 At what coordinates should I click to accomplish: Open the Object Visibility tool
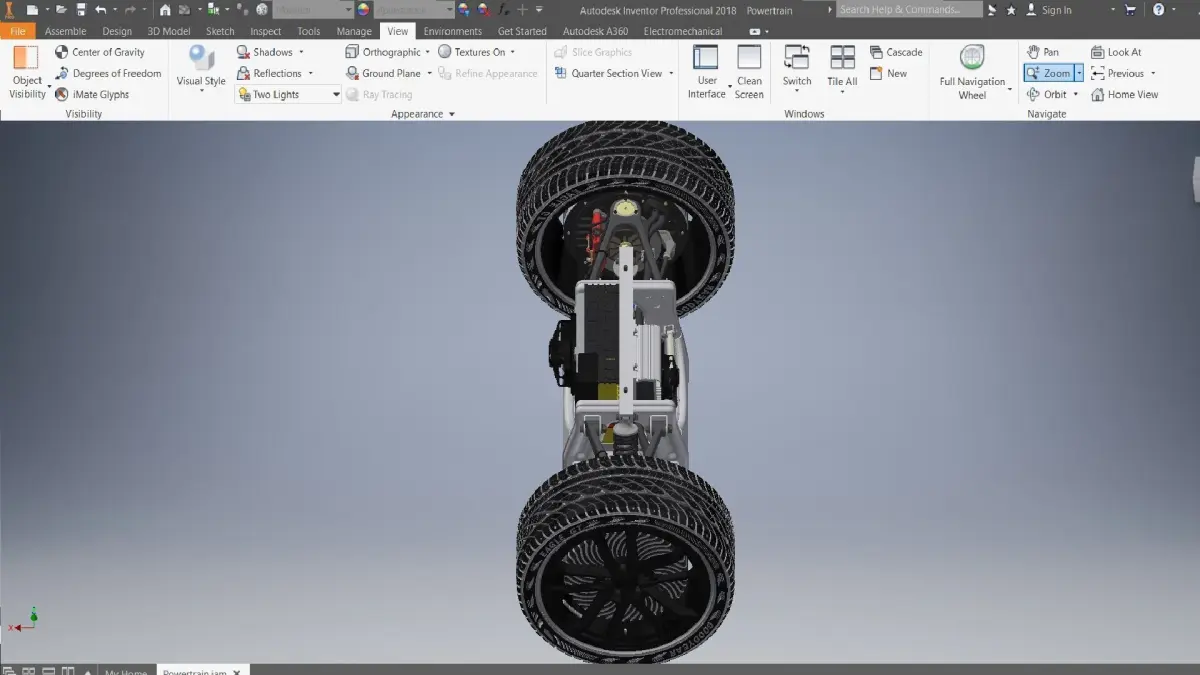coord(27,72)
